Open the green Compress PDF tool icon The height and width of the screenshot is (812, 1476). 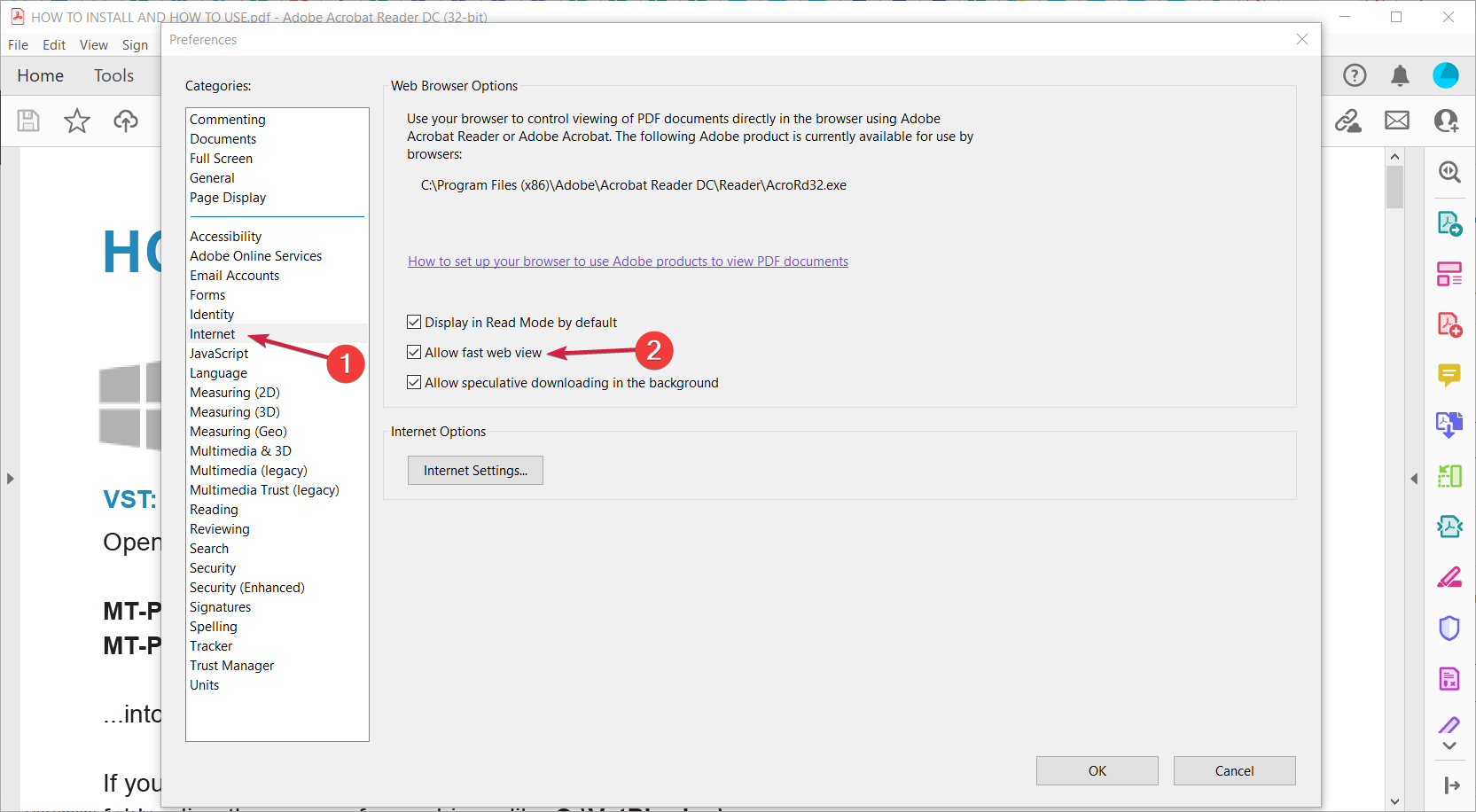[1449, 476]
